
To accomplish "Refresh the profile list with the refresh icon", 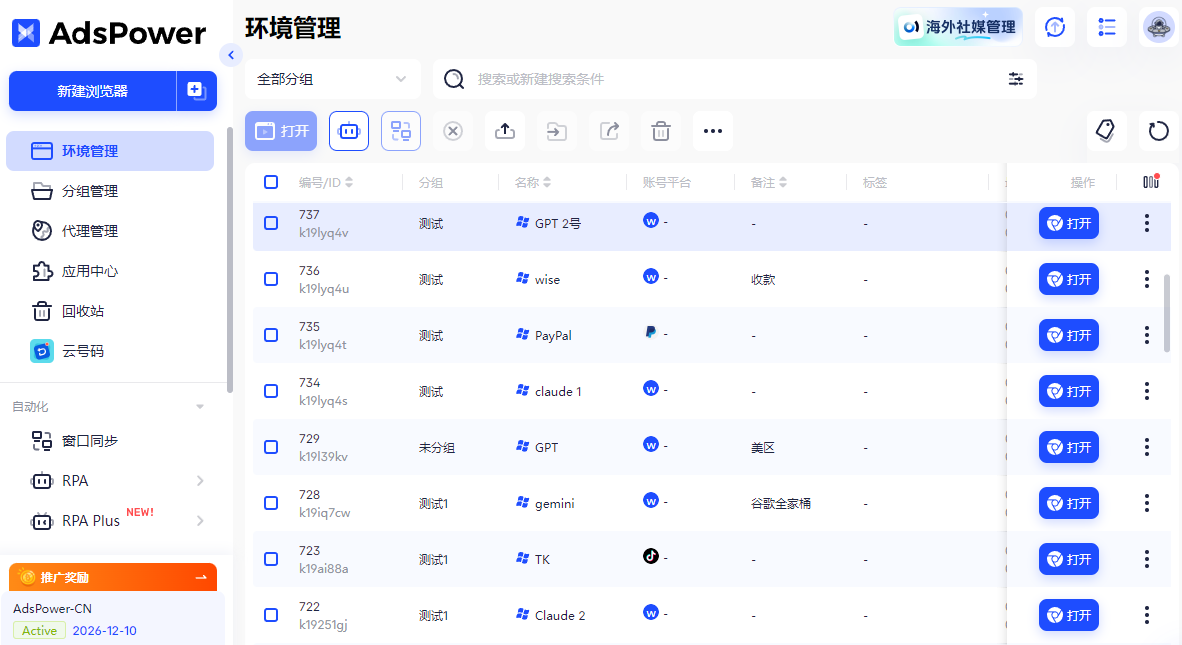I will (1158, 131).
